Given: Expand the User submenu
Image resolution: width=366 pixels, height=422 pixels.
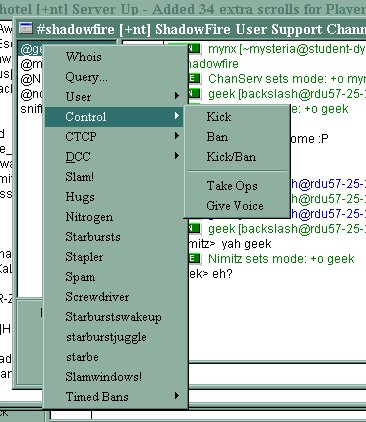Looking at the screenshot, I should coord(113,97).
